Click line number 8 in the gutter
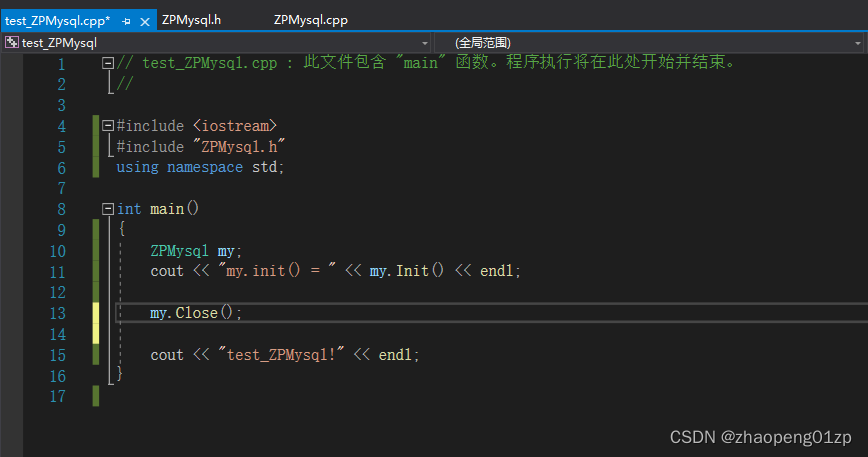868x457 pixels. [x=61, y=209]
